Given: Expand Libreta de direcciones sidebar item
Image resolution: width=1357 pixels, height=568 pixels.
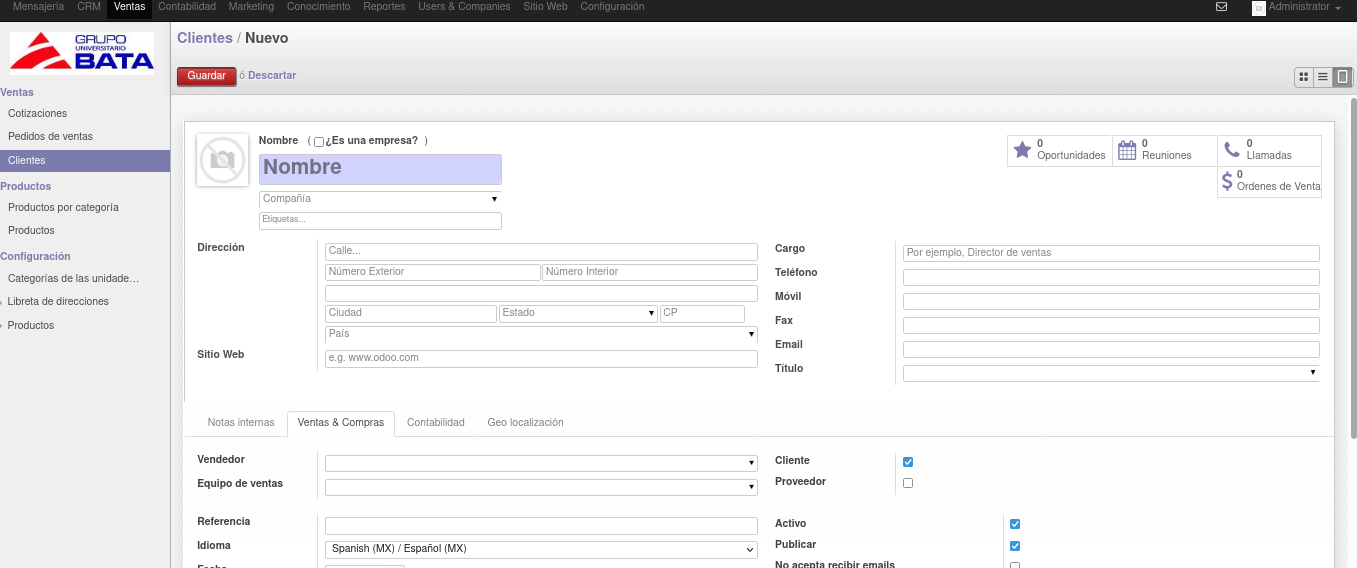Looking at the screenshot, I should click(58, 302).
